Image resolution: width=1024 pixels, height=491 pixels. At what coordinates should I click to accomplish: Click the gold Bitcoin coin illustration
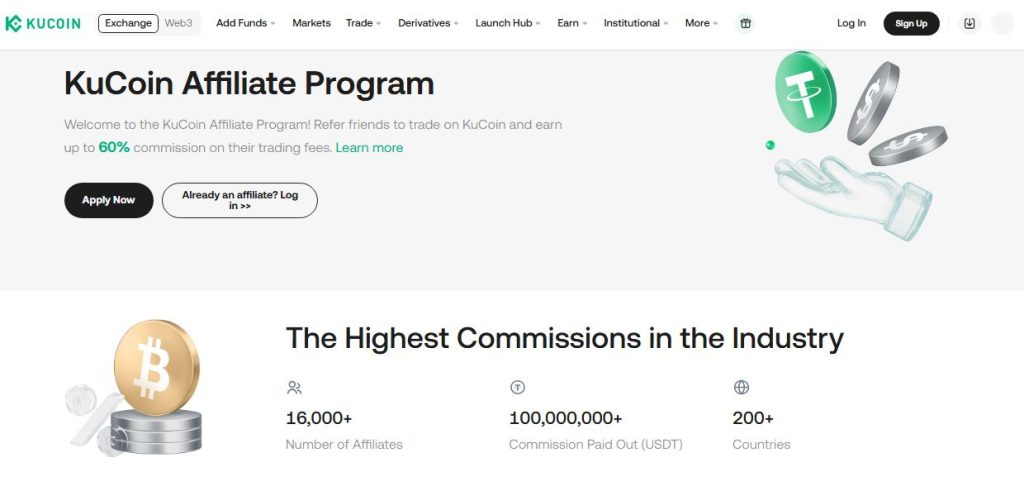pos(156,368)
